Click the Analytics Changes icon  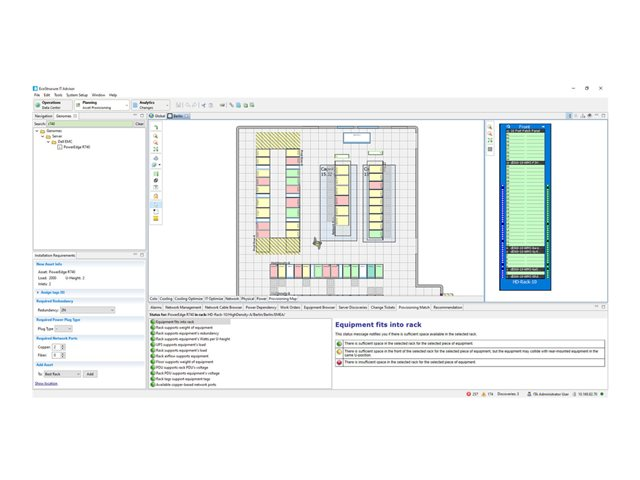tap(133, 104)
